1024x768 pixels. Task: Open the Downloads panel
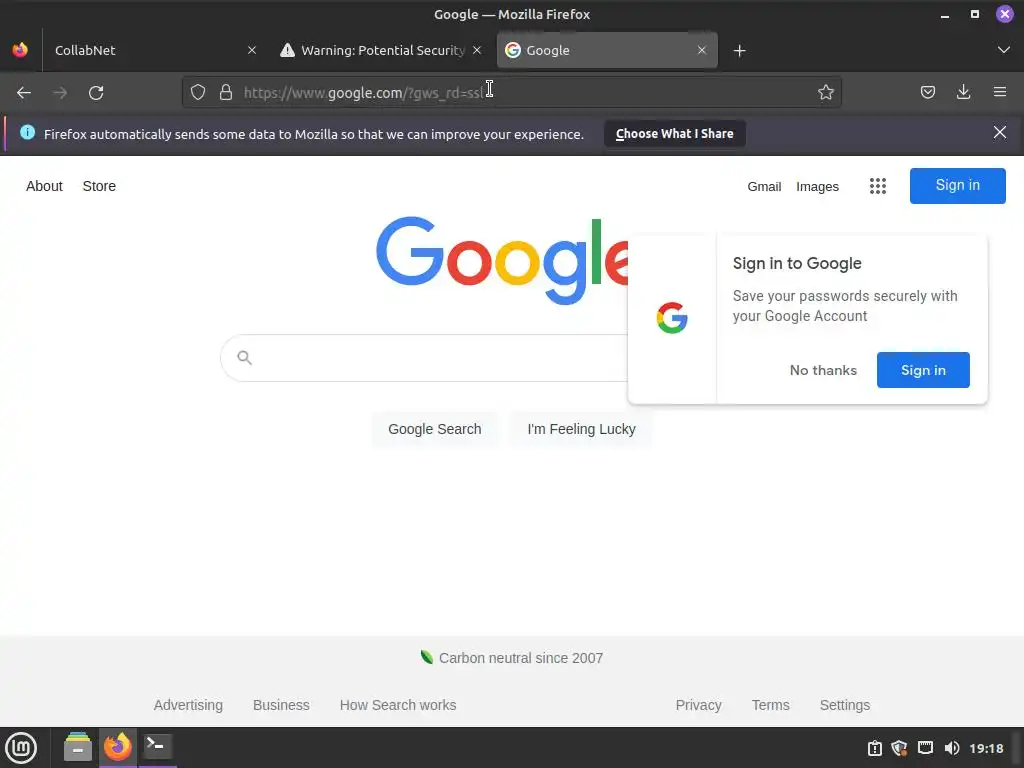click(x=963, y=92)
